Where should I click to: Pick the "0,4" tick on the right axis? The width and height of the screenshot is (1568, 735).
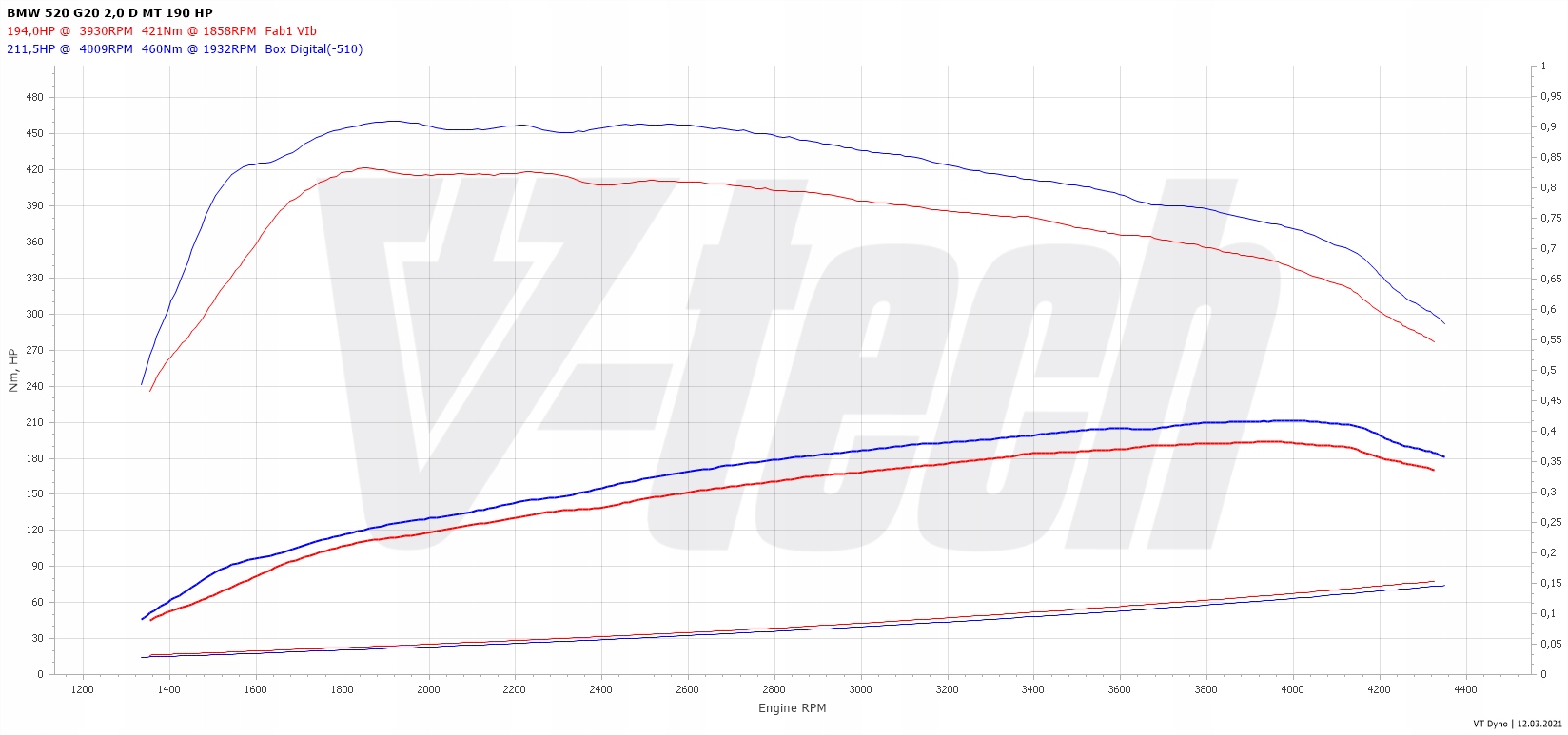[x=1548, y=431]
